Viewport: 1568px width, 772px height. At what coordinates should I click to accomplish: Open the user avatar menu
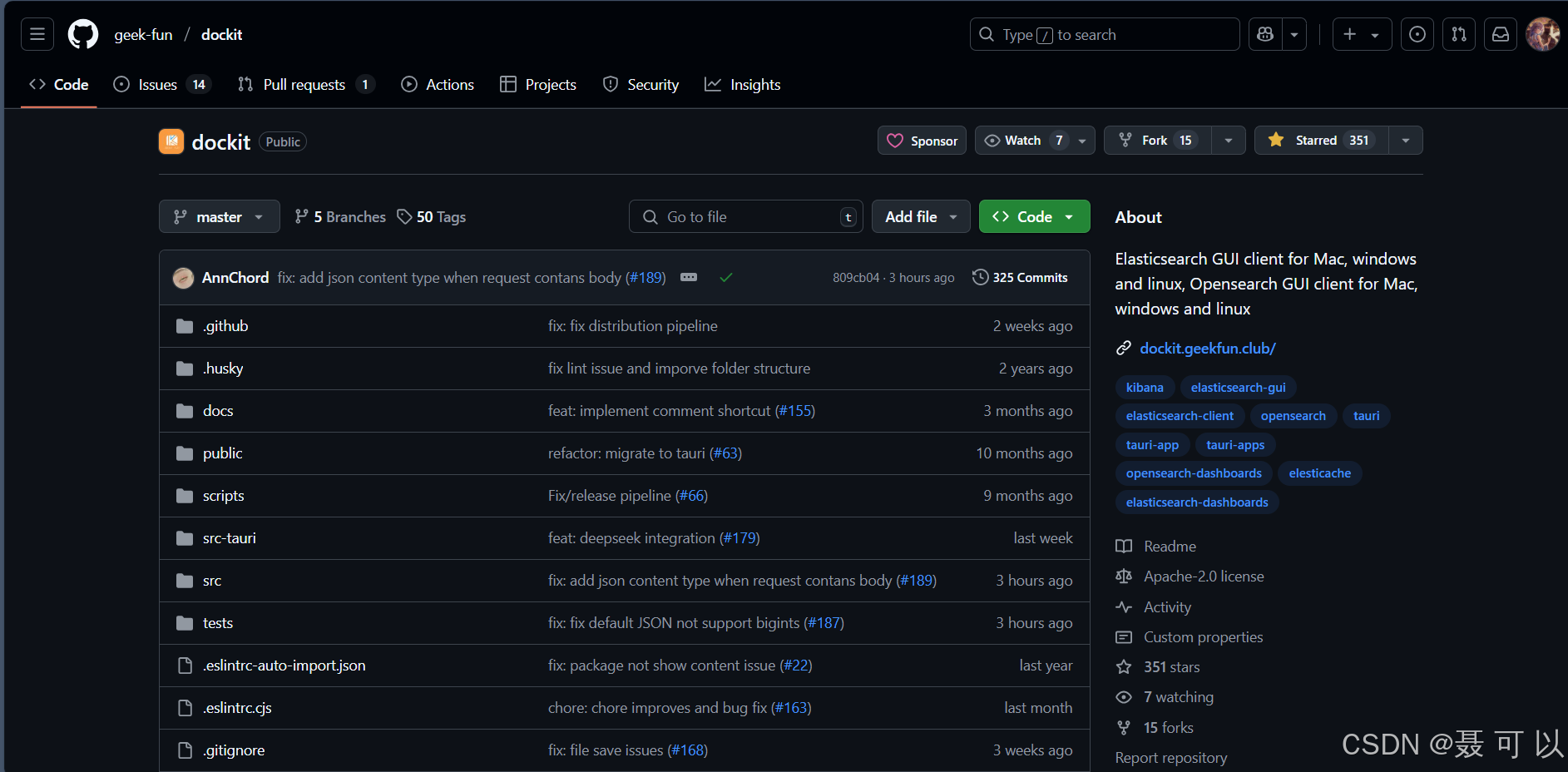pyautogui.click(x=1543, y=34)
